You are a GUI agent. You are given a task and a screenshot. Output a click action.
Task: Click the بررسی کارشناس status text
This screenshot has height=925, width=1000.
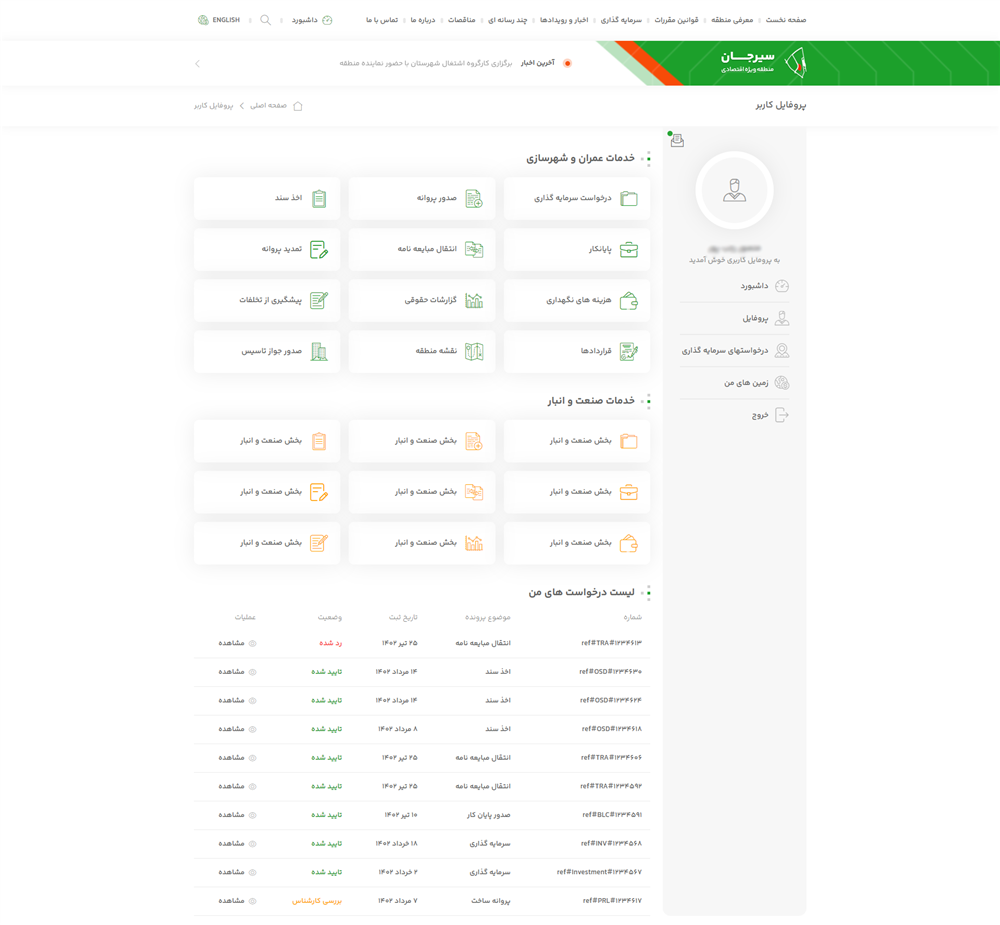pyautogui.click(x=317, y=901)
